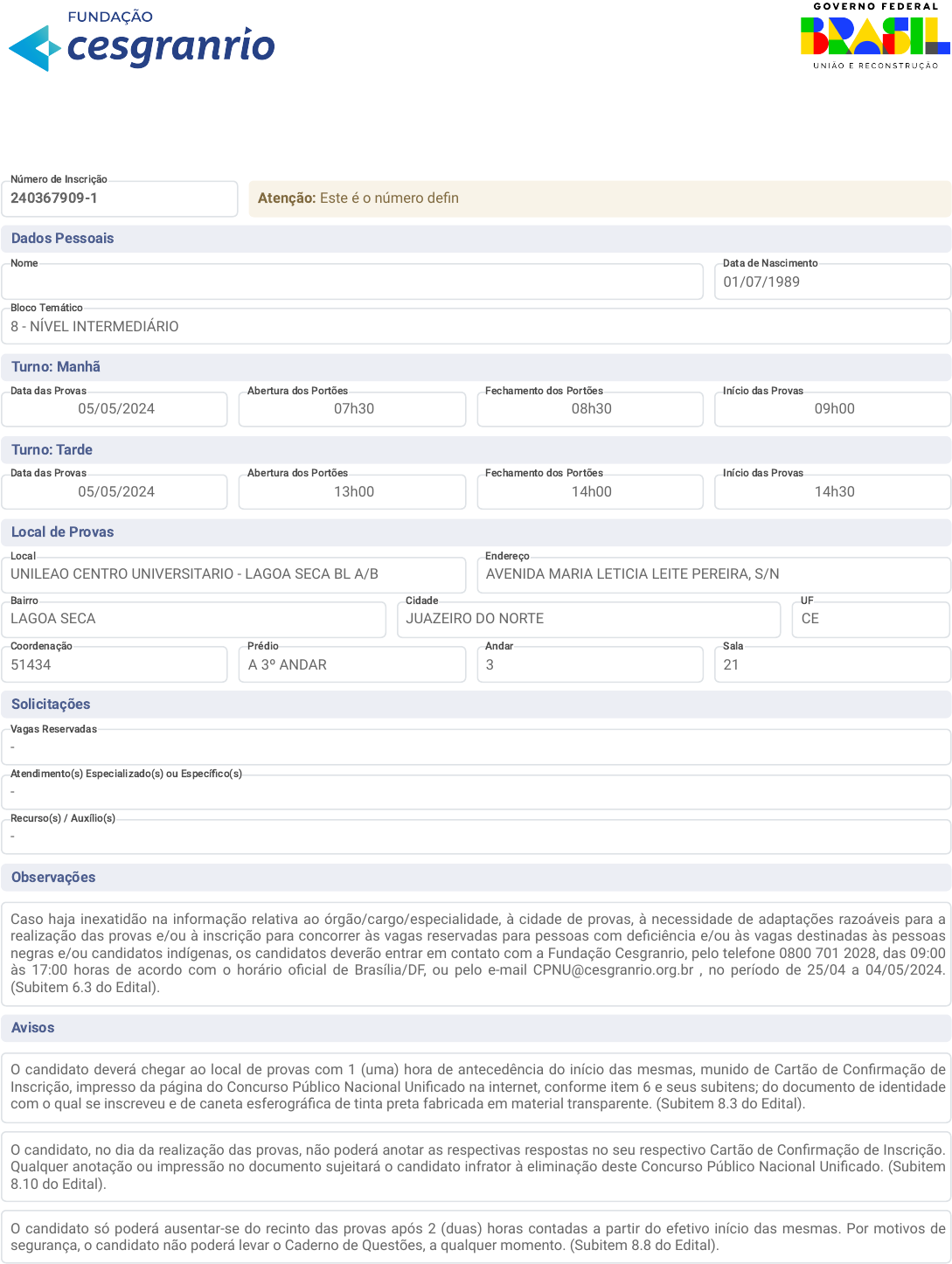Image resolution: width=952 pixels, height=1264 pixels.
Task: Click the CPNU@cesgranrio.org.br email address
Action: tap(613, 970)
